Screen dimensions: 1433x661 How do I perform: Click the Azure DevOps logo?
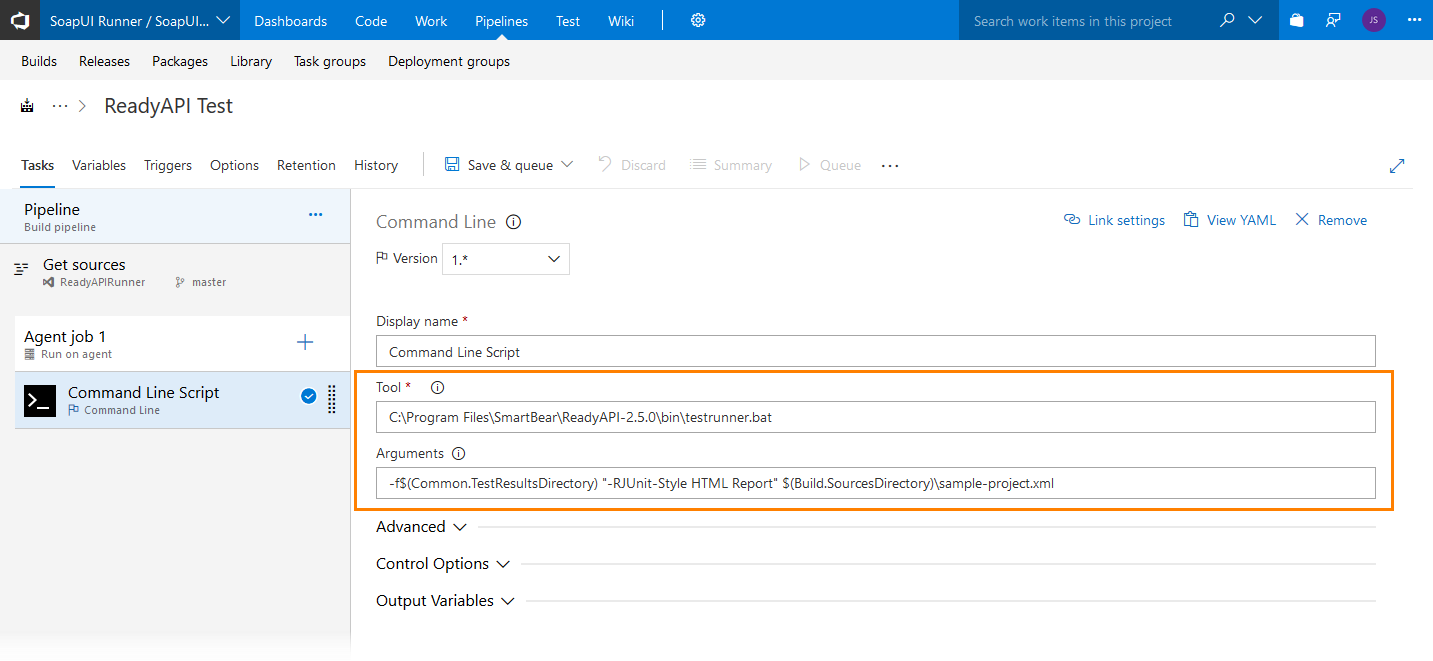[x=20, y=20]
